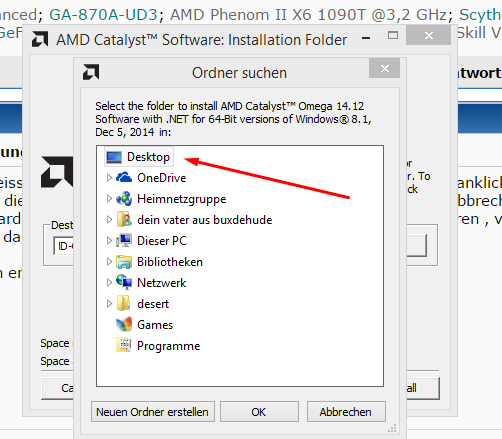
Task: Click the Dieser PC computer icon
Action: 124,240
